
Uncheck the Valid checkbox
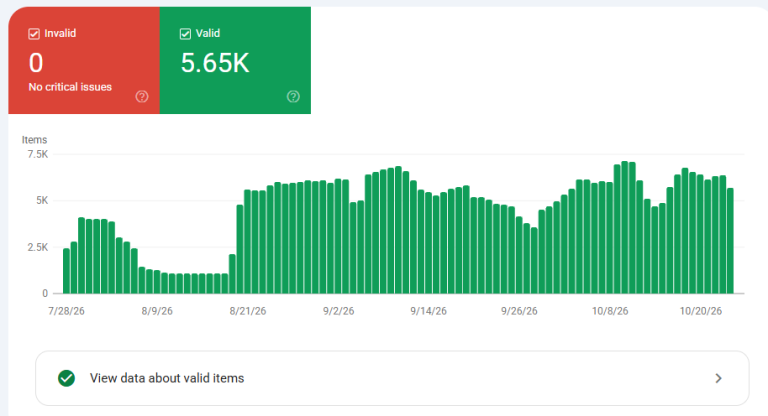[x=185, y=34]
